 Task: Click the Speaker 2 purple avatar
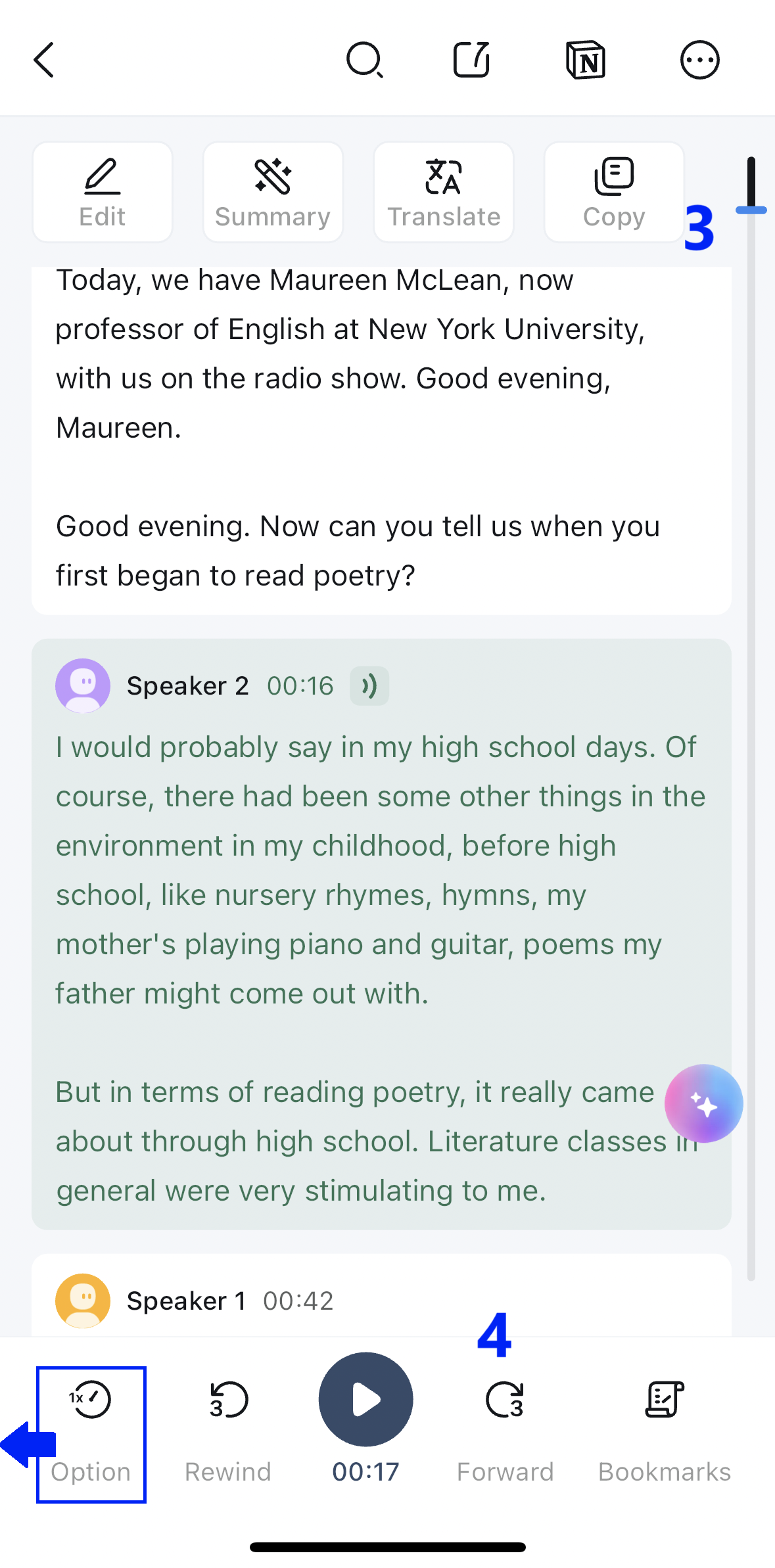point(83,685)
